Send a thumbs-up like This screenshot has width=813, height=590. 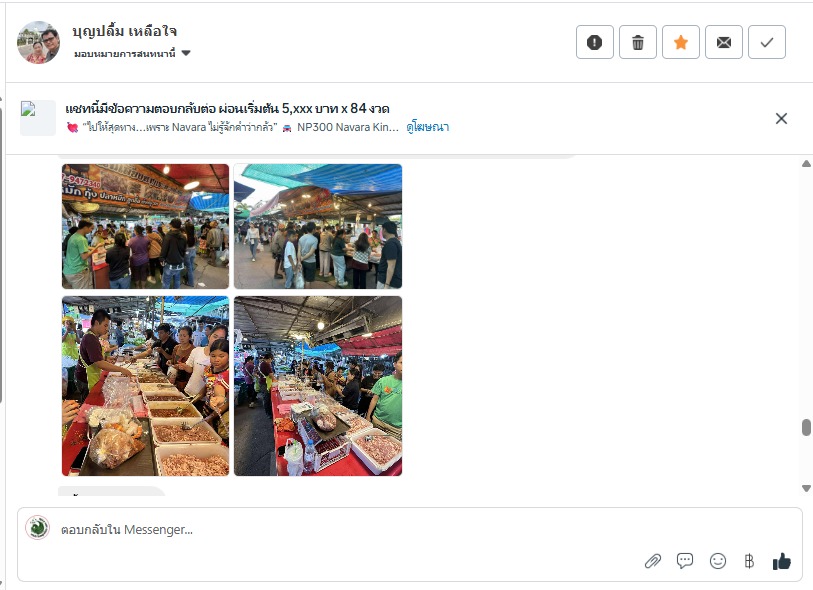781,561
